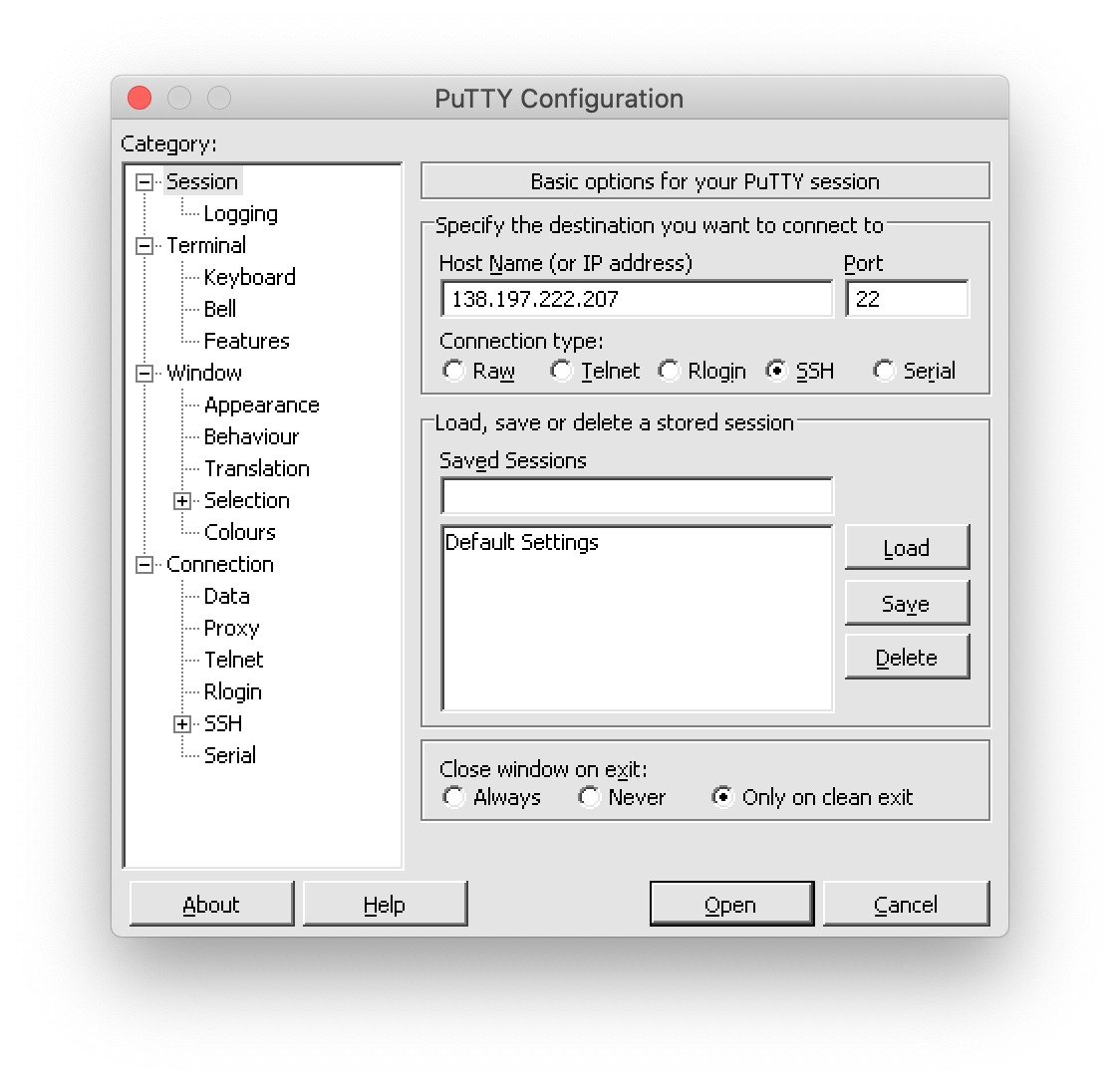Open Behaviour settings

[251, 437]
